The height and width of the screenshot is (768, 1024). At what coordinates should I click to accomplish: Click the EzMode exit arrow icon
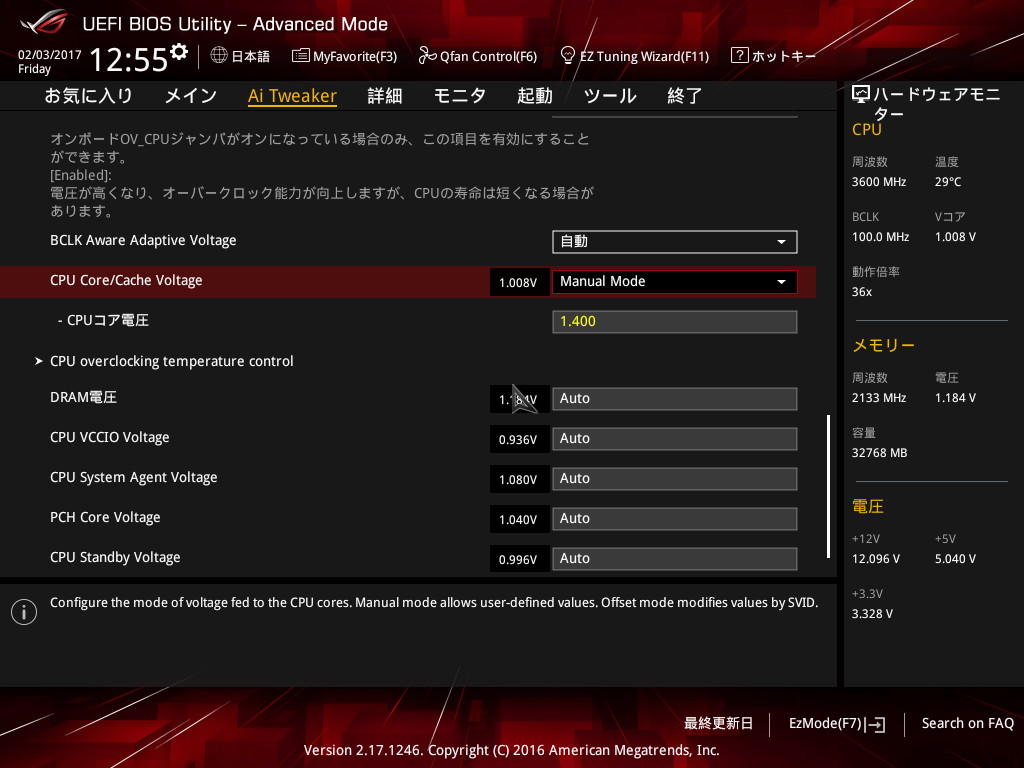pyautogui.click(x=876, y=724)
